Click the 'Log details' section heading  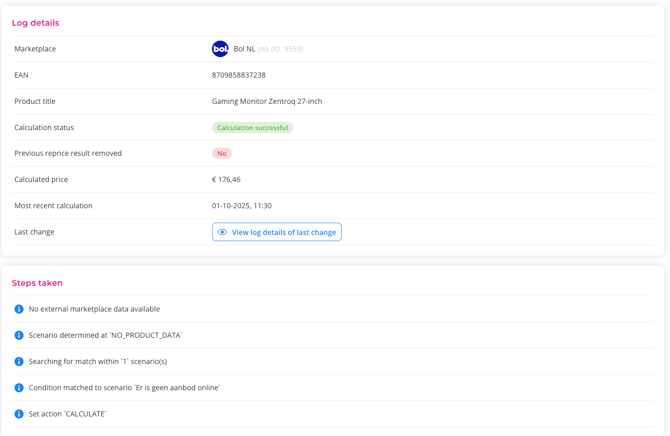pos(35,23)
